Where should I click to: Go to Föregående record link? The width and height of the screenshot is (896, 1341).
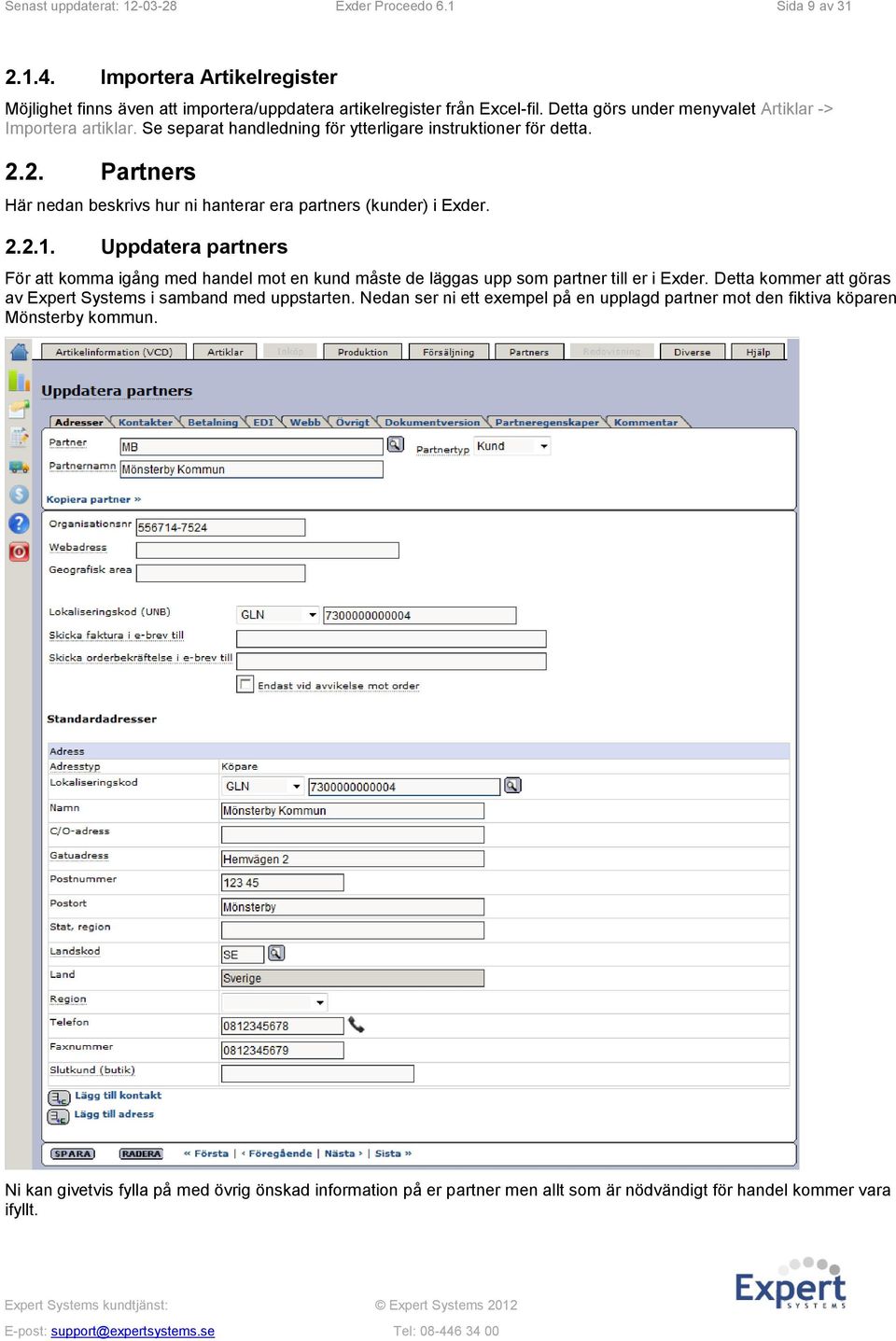pyautogui.click(x=277, y=1153)
